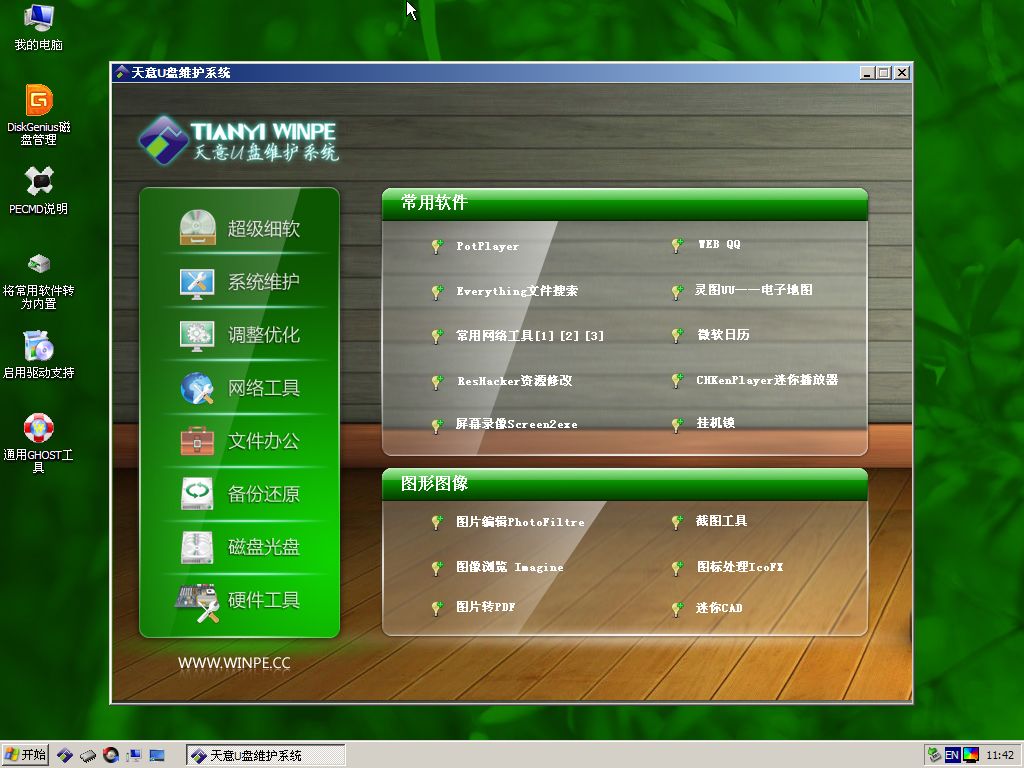Click the bulb icon beside PotPlayer
Viewport: 1024px width, 768px height.
437,246
